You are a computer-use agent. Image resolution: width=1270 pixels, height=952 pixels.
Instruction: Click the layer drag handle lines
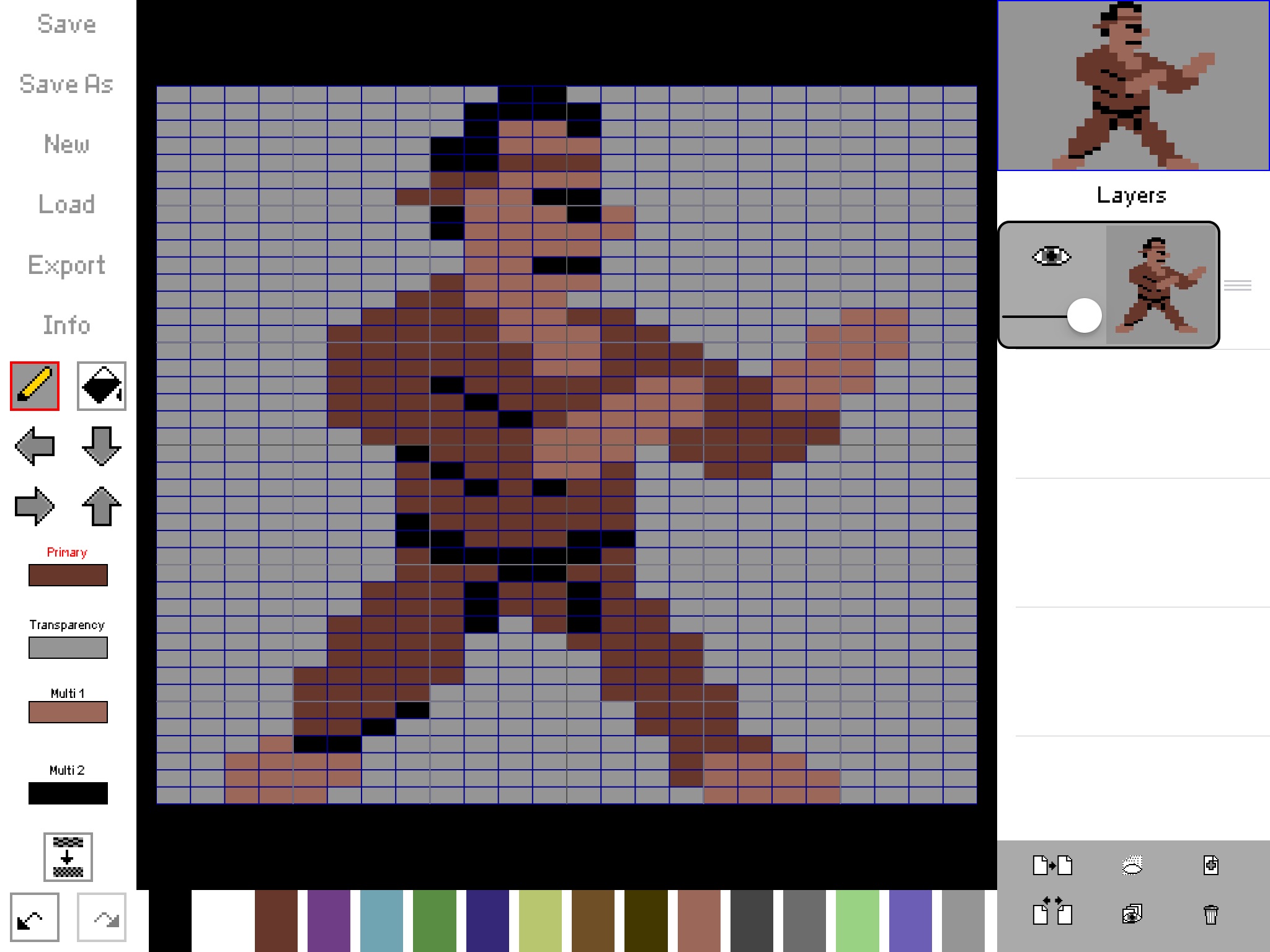[1237, 286]
